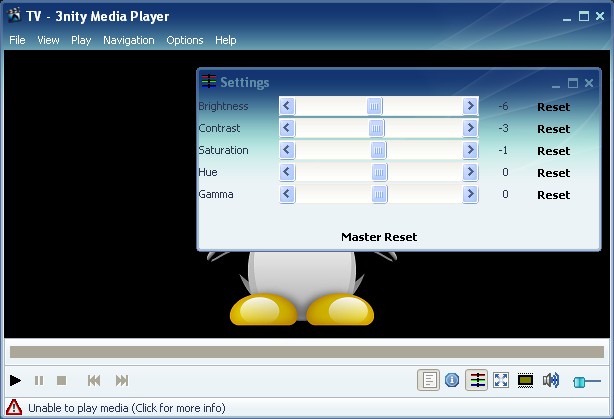The width and height of the screenshot is (614, 419).
Task: Open the Options menu
Action: tap(185, 40)
